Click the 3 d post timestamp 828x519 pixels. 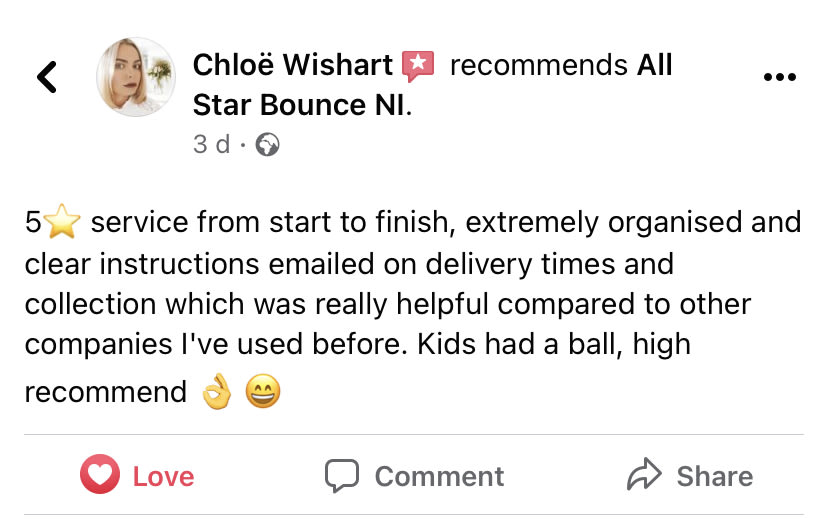pyautogui.click(x=211, y=144)
